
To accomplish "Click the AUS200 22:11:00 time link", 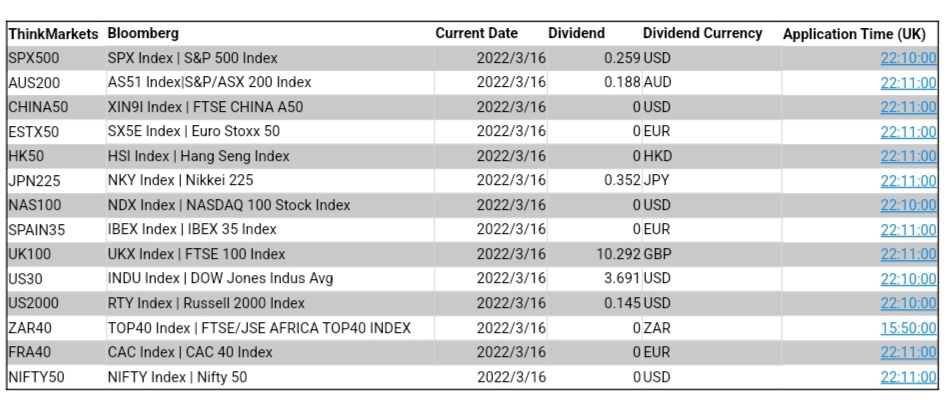I will point(908,82).
